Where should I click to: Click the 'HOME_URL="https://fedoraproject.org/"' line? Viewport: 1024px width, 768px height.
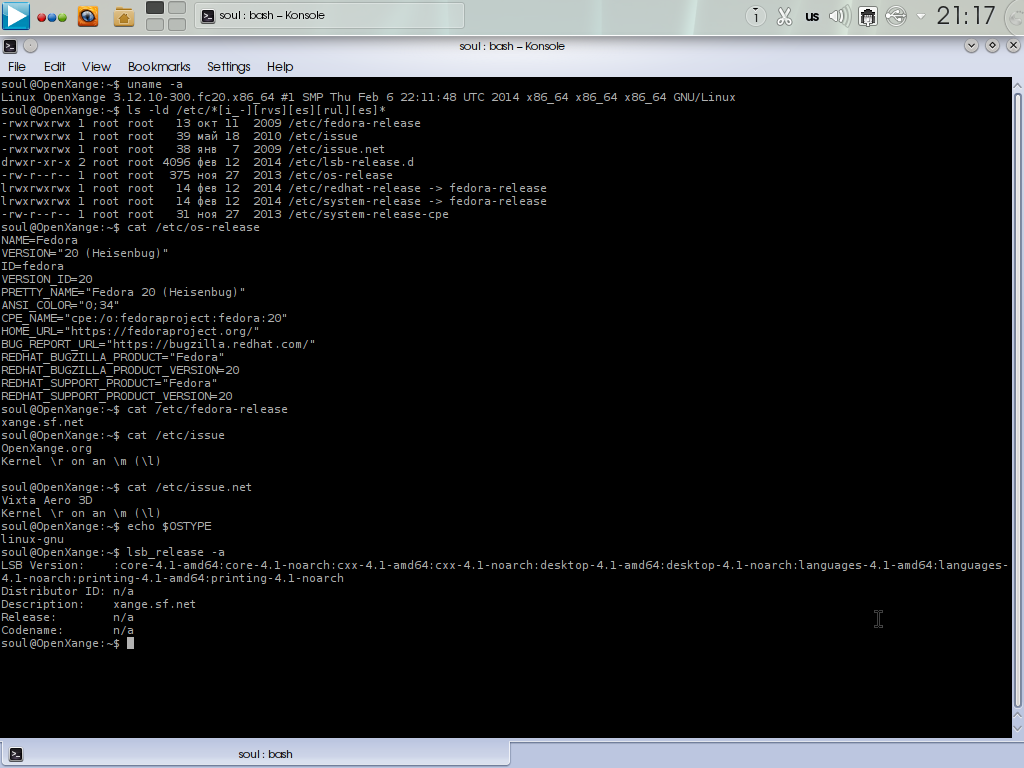(x=131, y=331)
